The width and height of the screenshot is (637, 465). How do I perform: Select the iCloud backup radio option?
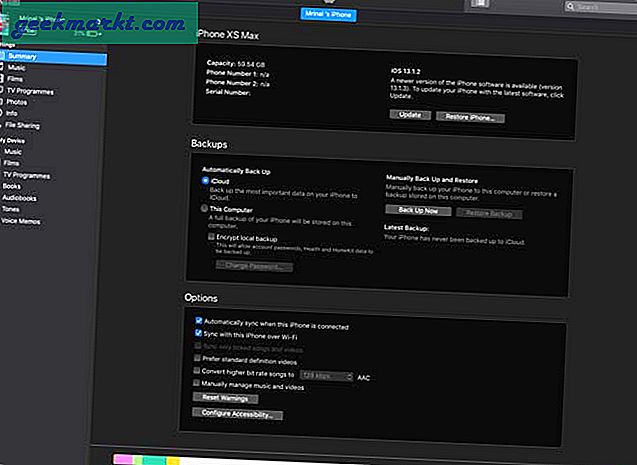tap(206, 181)
